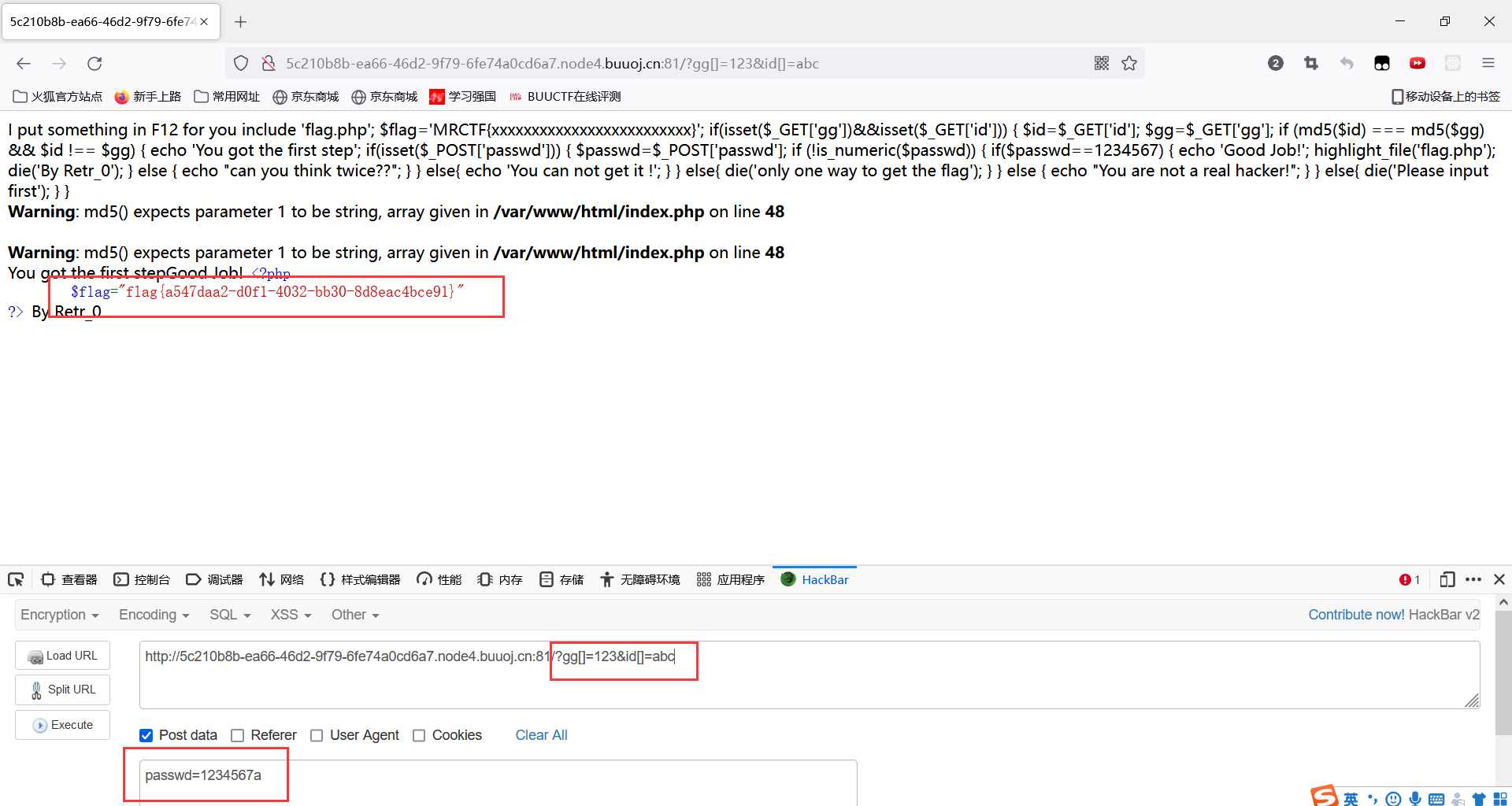Switch to the 网络 devtools tab
The height and width of the screenshot is (806, 1512).
281,579
